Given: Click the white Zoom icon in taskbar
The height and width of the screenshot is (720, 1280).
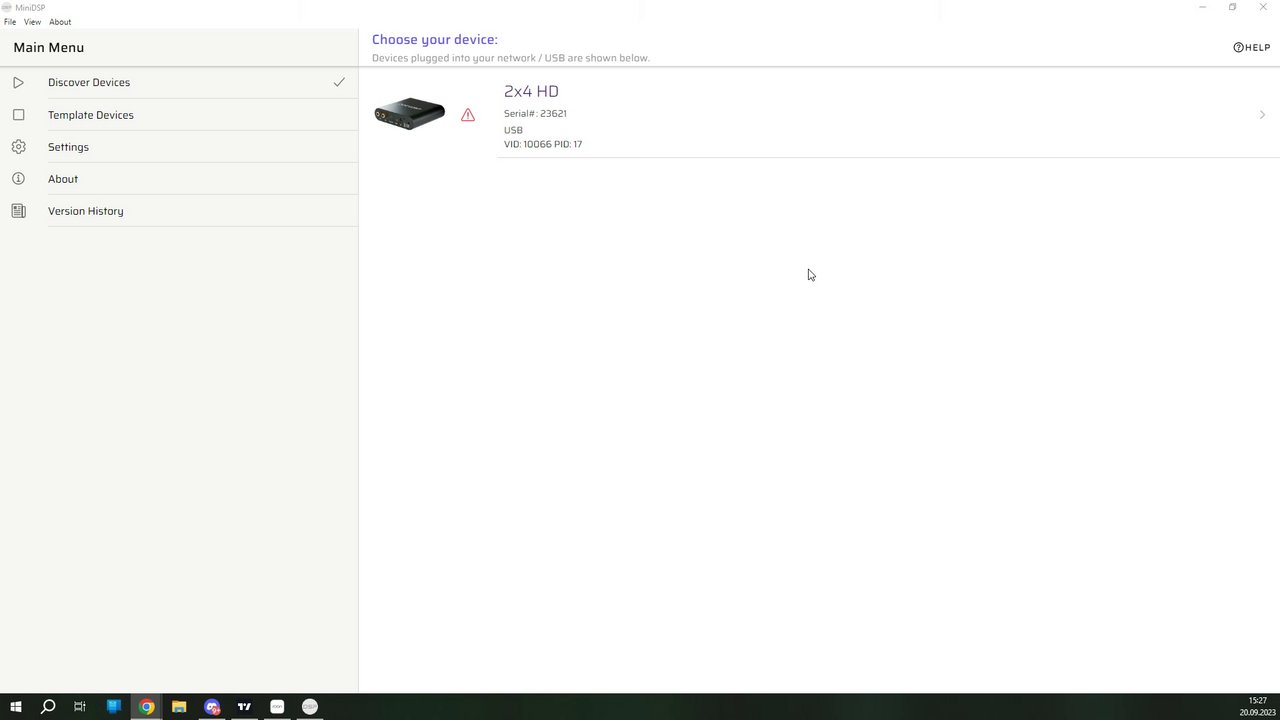Looking at the screenshot, I should click(277, 707).
